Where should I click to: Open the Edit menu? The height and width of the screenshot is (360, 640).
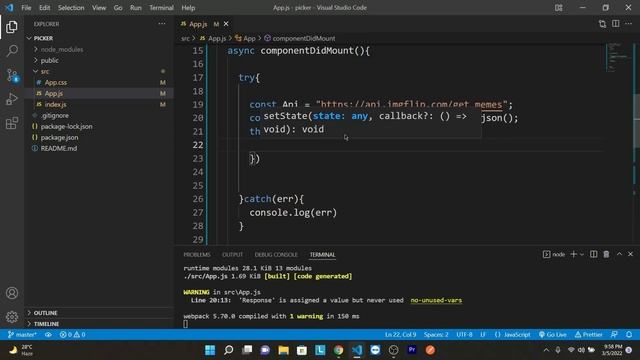click(44, 8)
